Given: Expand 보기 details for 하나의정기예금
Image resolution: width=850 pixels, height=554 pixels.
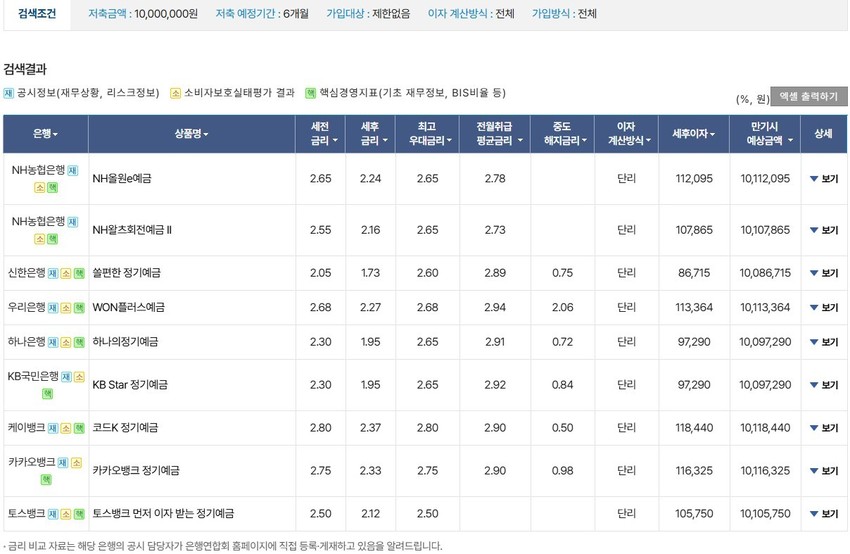Looking at the screenshot, I should [x=824, y=342].
